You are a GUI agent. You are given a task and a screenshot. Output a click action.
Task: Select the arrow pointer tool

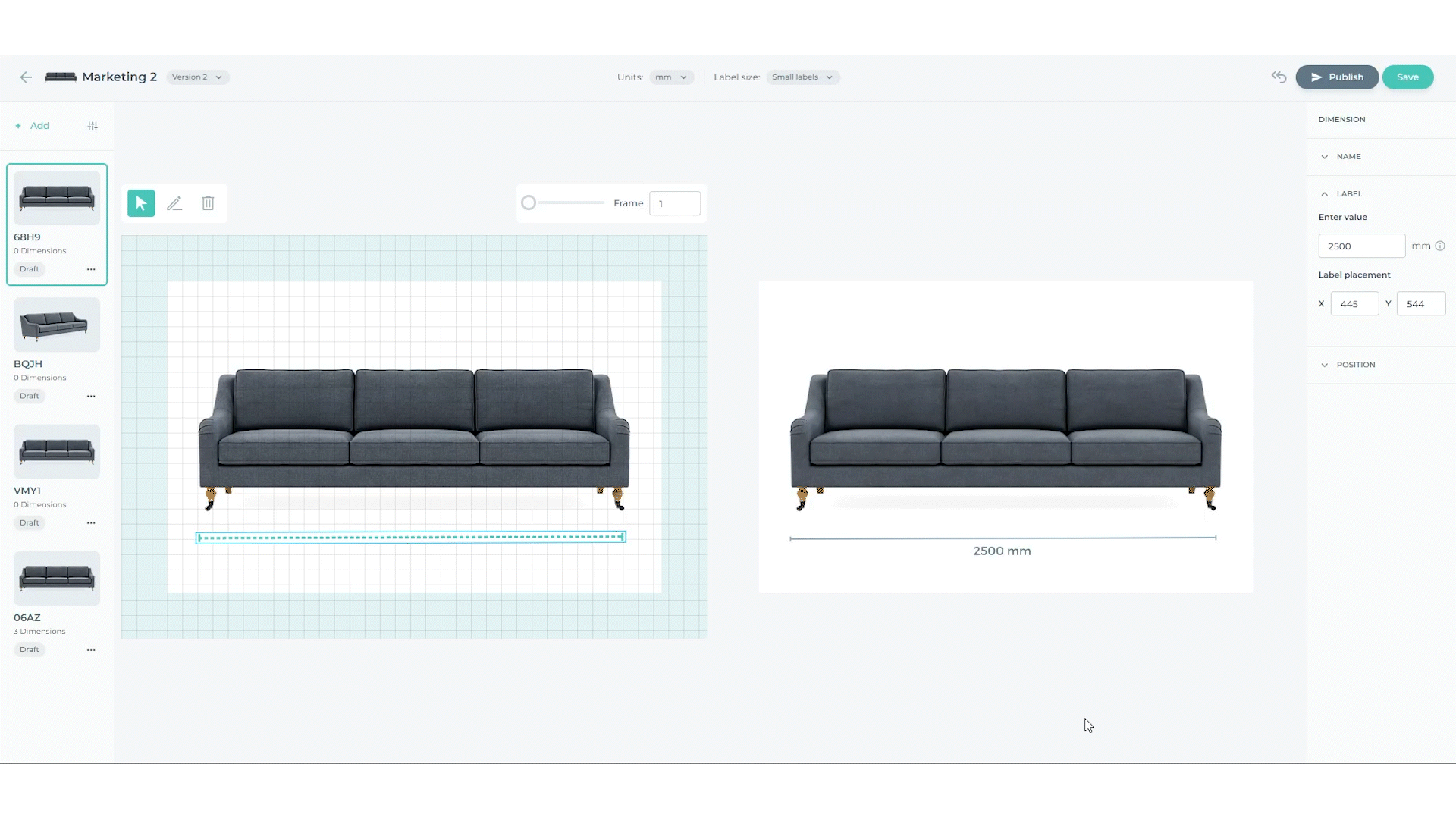(x=141, y=203)
